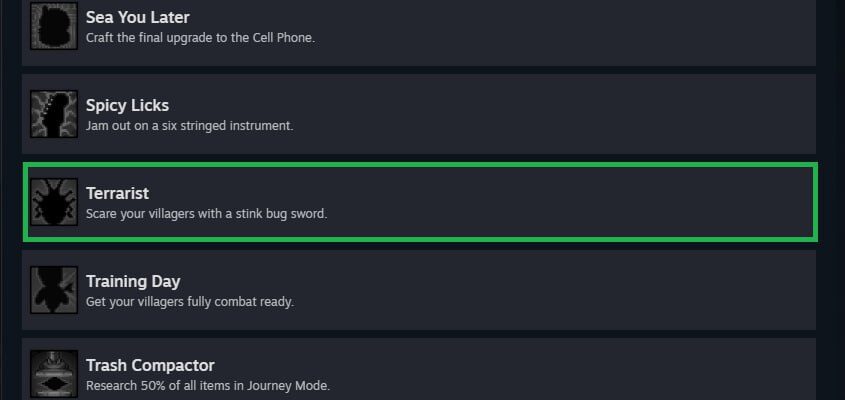This screenshot has height=400, width=845.
Task: Click the combat ready villagers description
Action: 190,302
